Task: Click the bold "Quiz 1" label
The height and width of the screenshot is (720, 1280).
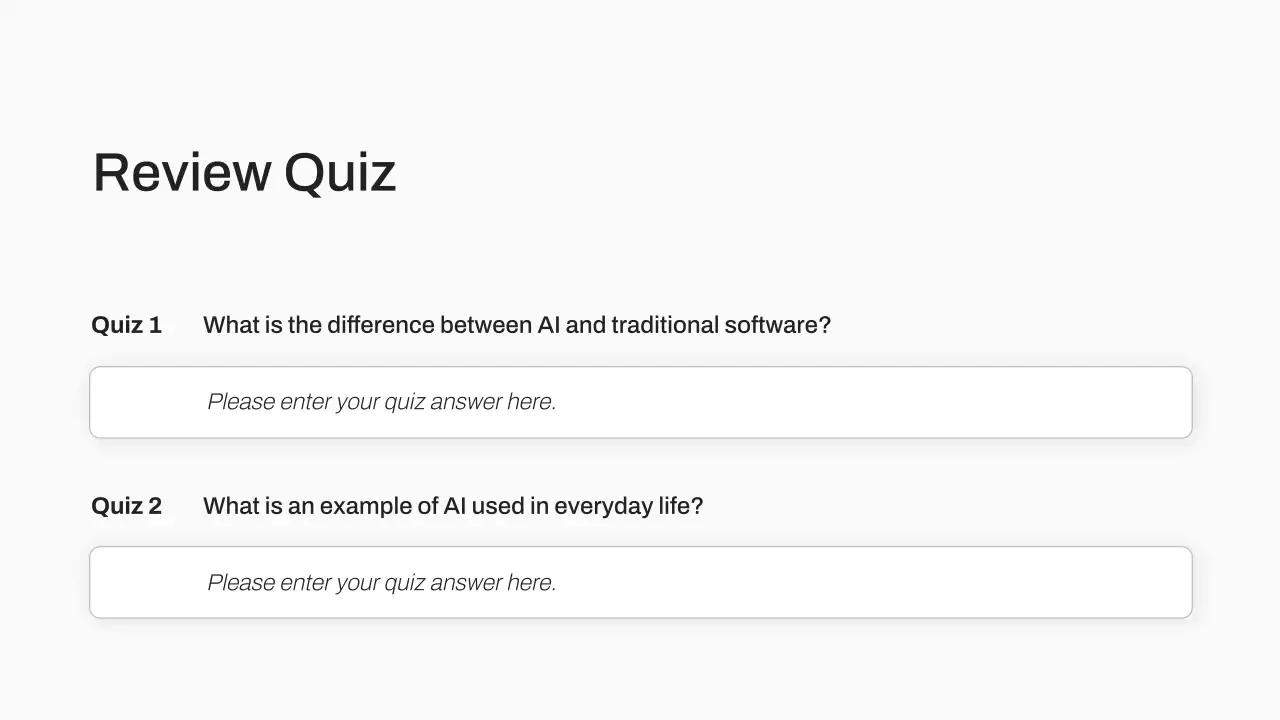Action: pyautogui.click(x=126, y=325)
